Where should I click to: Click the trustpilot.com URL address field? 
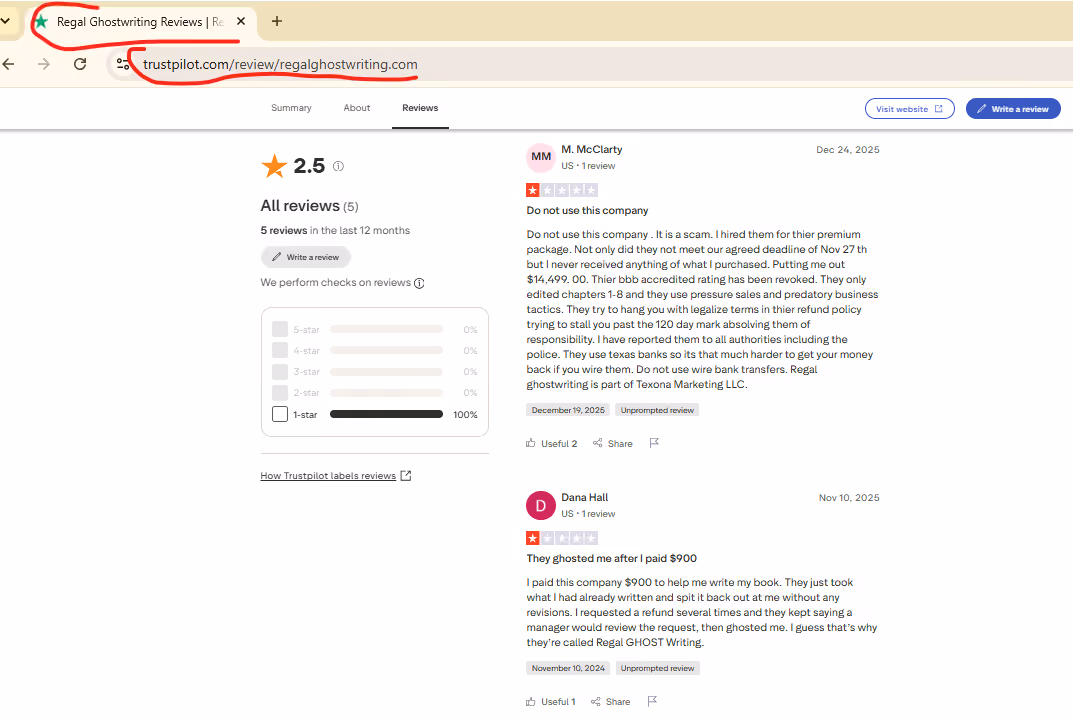[280, 64]
